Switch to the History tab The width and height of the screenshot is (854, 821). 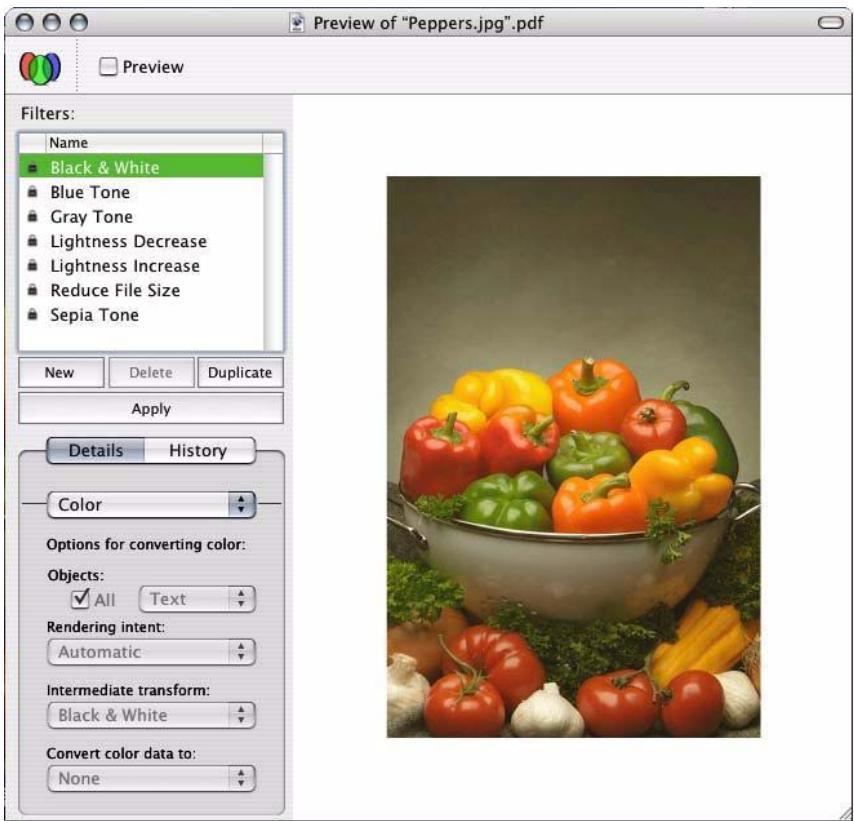click(198, 451)
